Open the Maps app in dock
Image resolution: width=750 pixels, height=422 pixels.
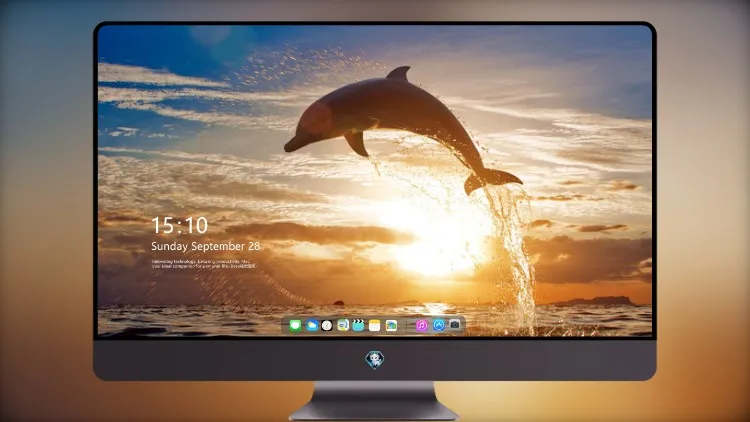(x=343, y=325)
